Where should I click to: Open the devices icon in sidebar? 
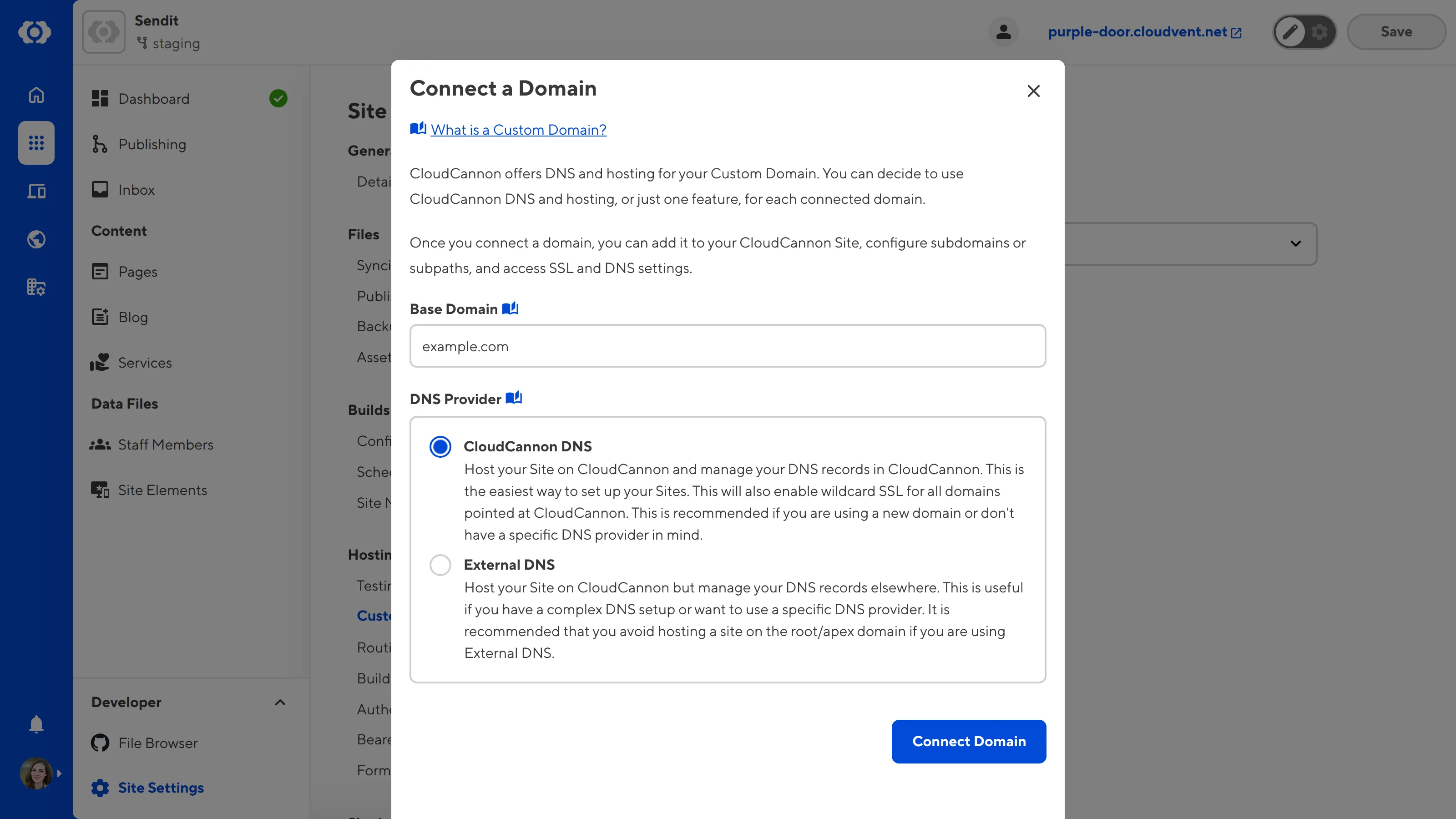[x=35, y=191]
